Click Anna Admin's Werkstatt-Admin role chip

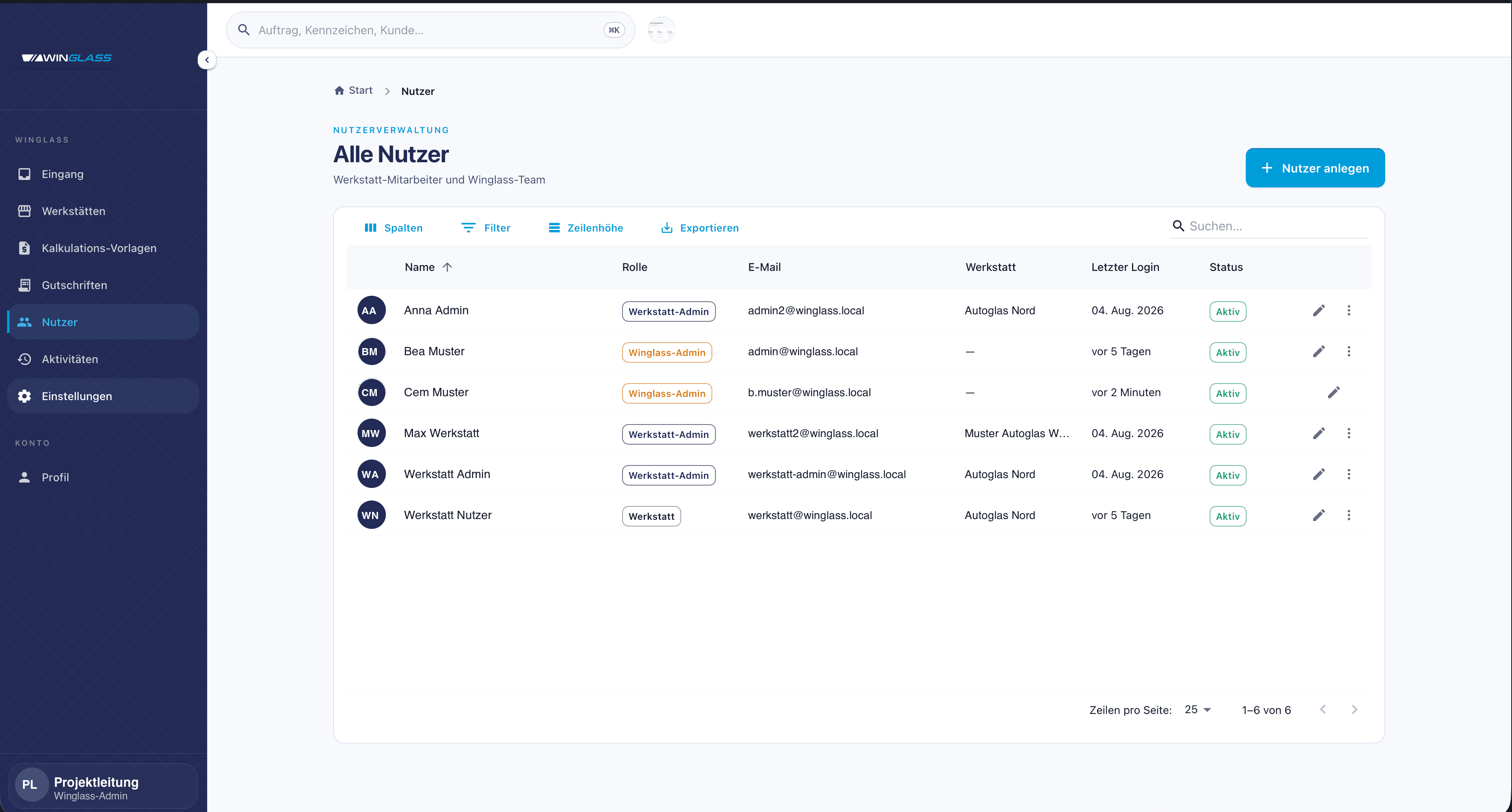coord(669,311)
